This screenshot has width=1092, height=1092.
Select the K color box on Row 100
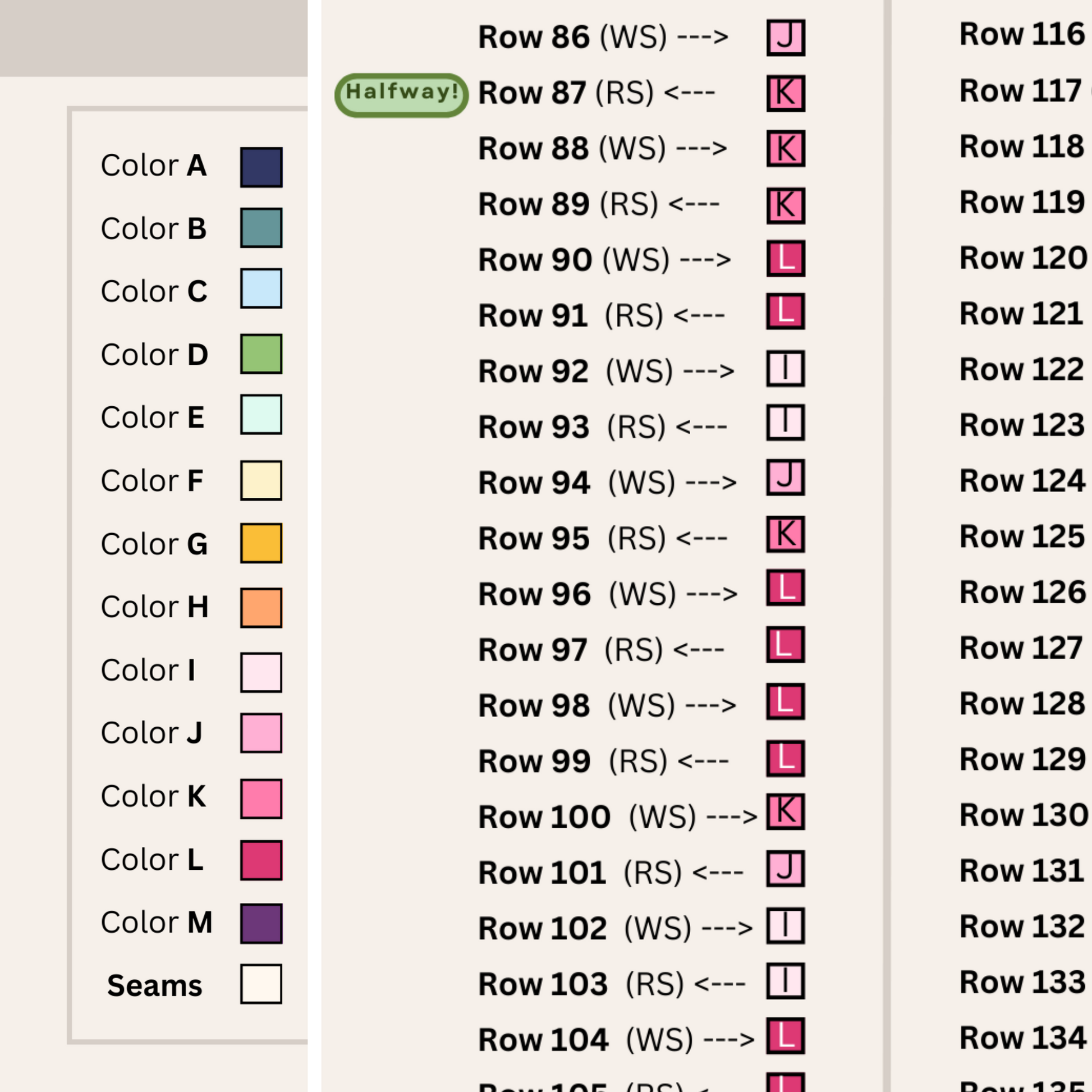point(786,811)
